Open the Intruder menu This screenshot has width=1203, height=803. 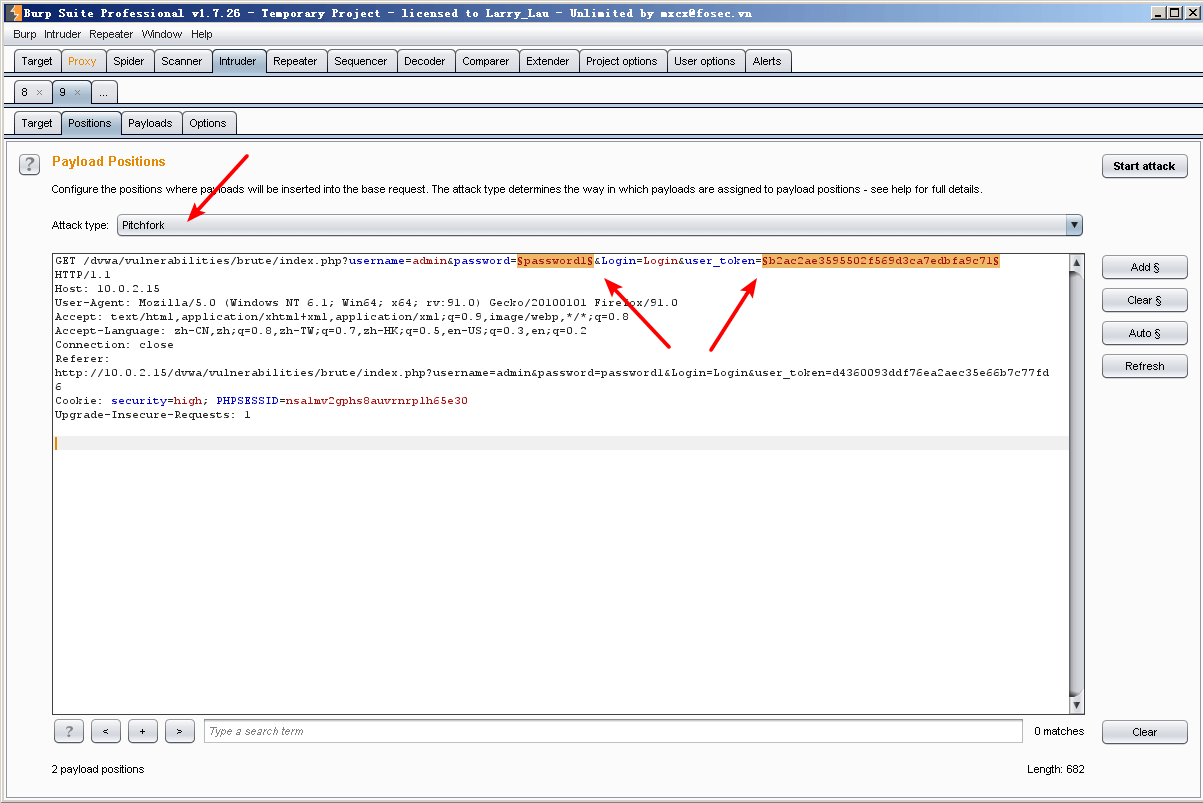(62, 34)
